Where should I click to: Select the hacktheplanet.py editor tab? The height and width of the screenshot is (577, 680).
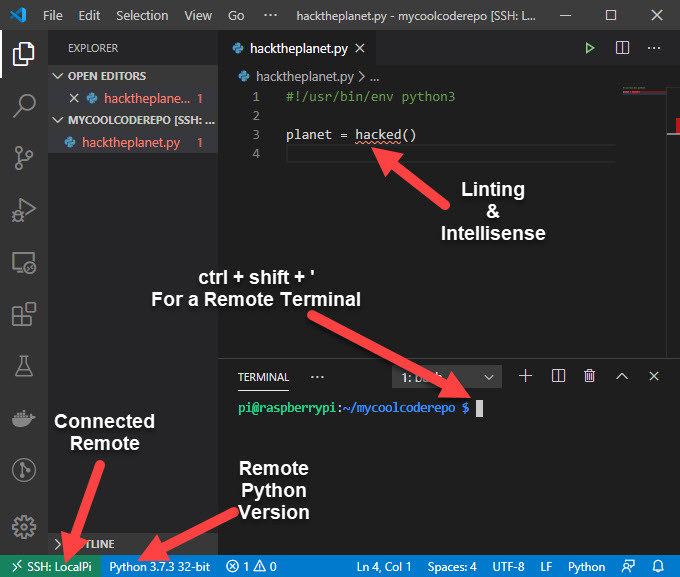pyautogui.click(x=298, y=48)
